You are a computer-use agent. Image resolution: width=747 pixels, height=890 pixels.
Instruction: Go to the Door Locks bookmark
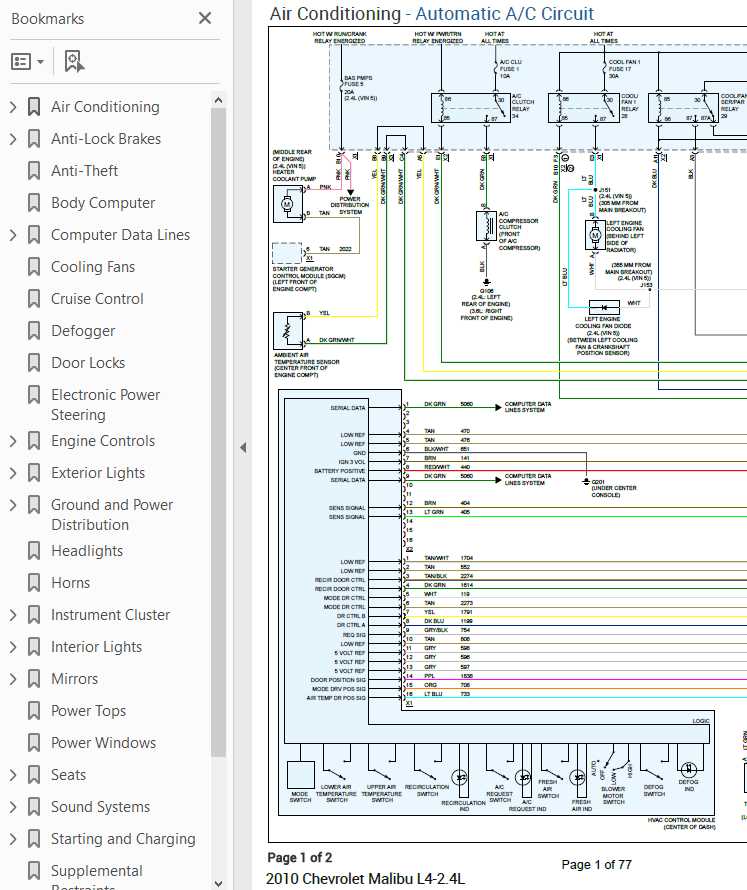coord(88,363)
